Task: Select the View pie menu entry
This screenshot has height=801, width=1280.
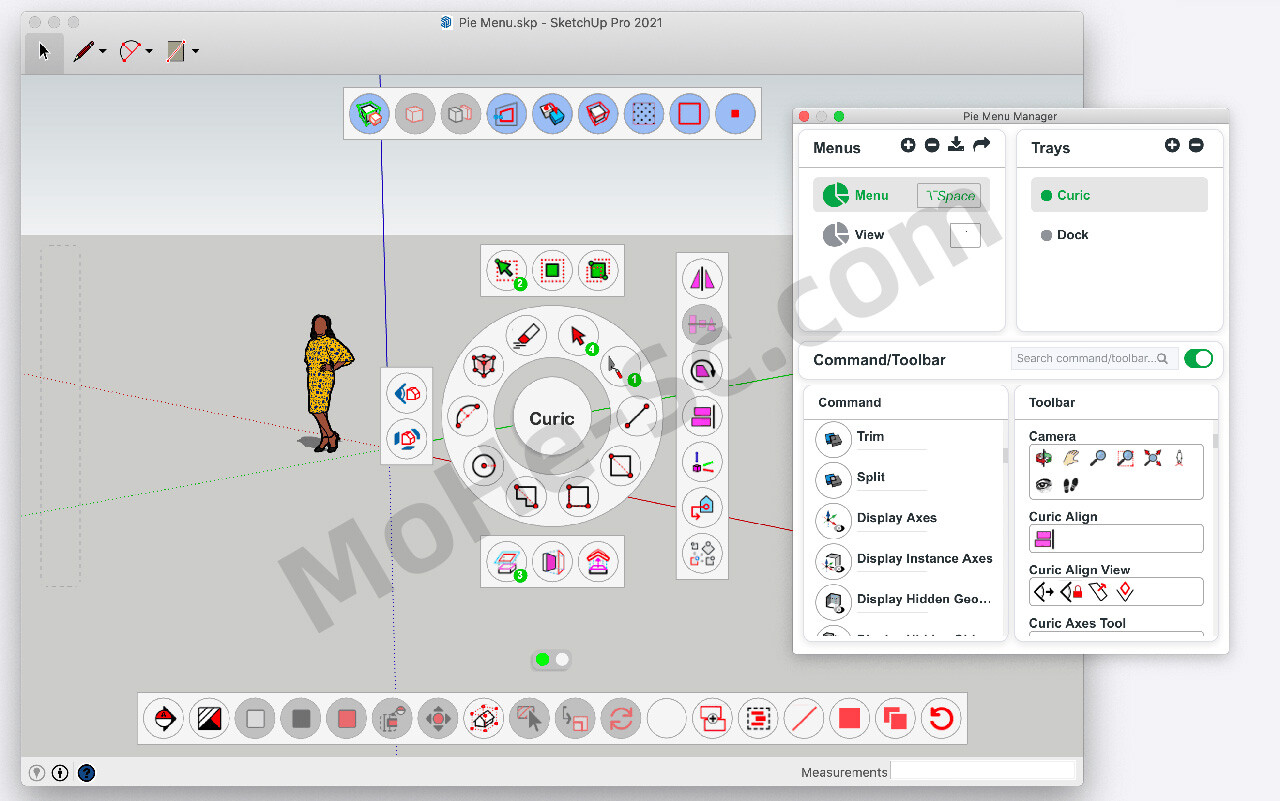Action: 901,235
